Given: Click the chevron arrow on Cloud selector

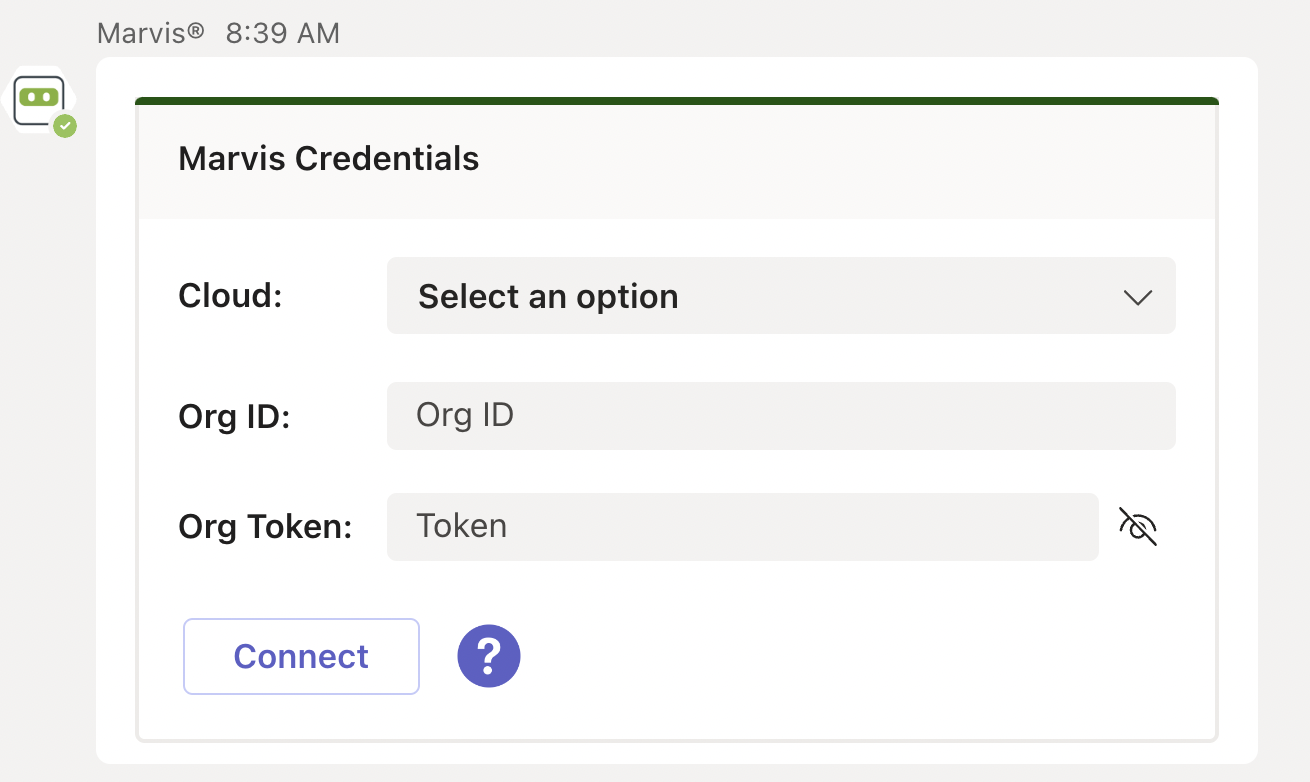Looking at the screenshot, I should click(x=1138, y=297).
